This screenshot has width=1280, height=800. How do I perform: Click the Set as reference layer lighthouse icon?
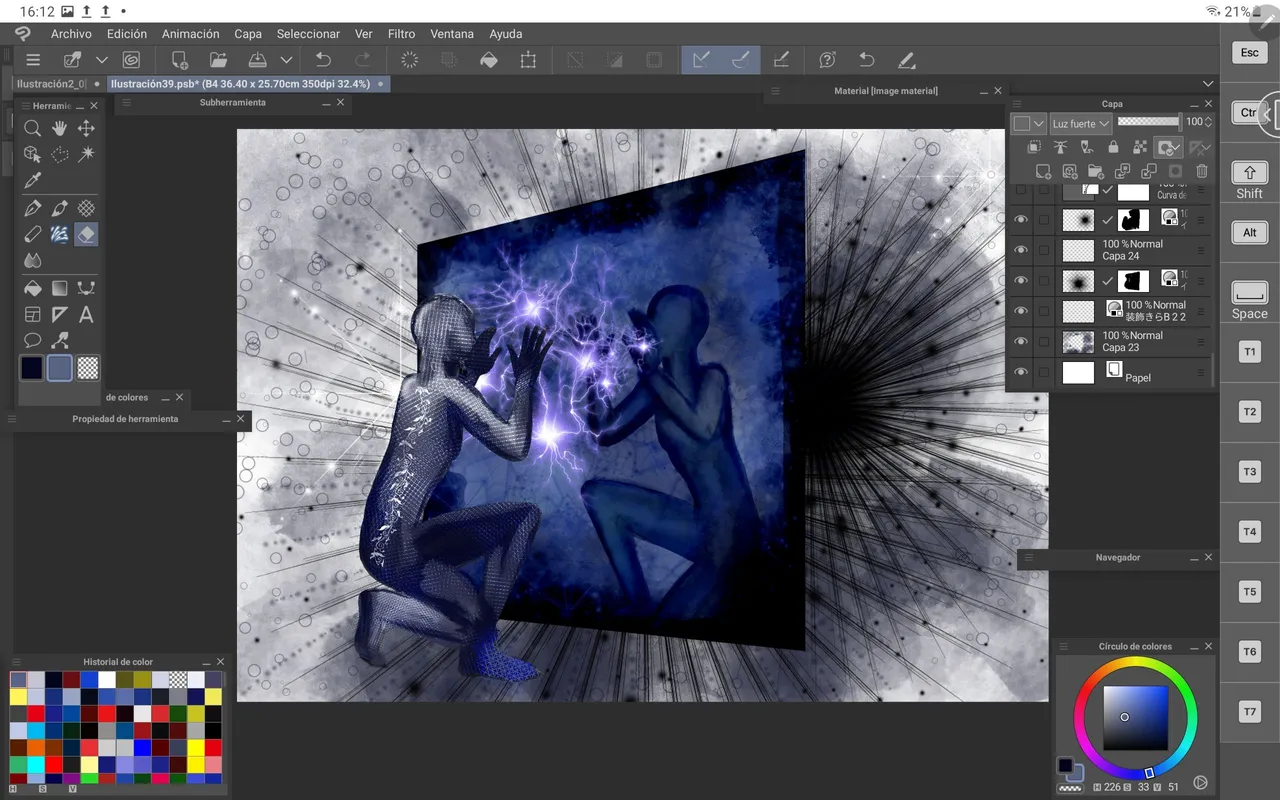(1060, 148)
